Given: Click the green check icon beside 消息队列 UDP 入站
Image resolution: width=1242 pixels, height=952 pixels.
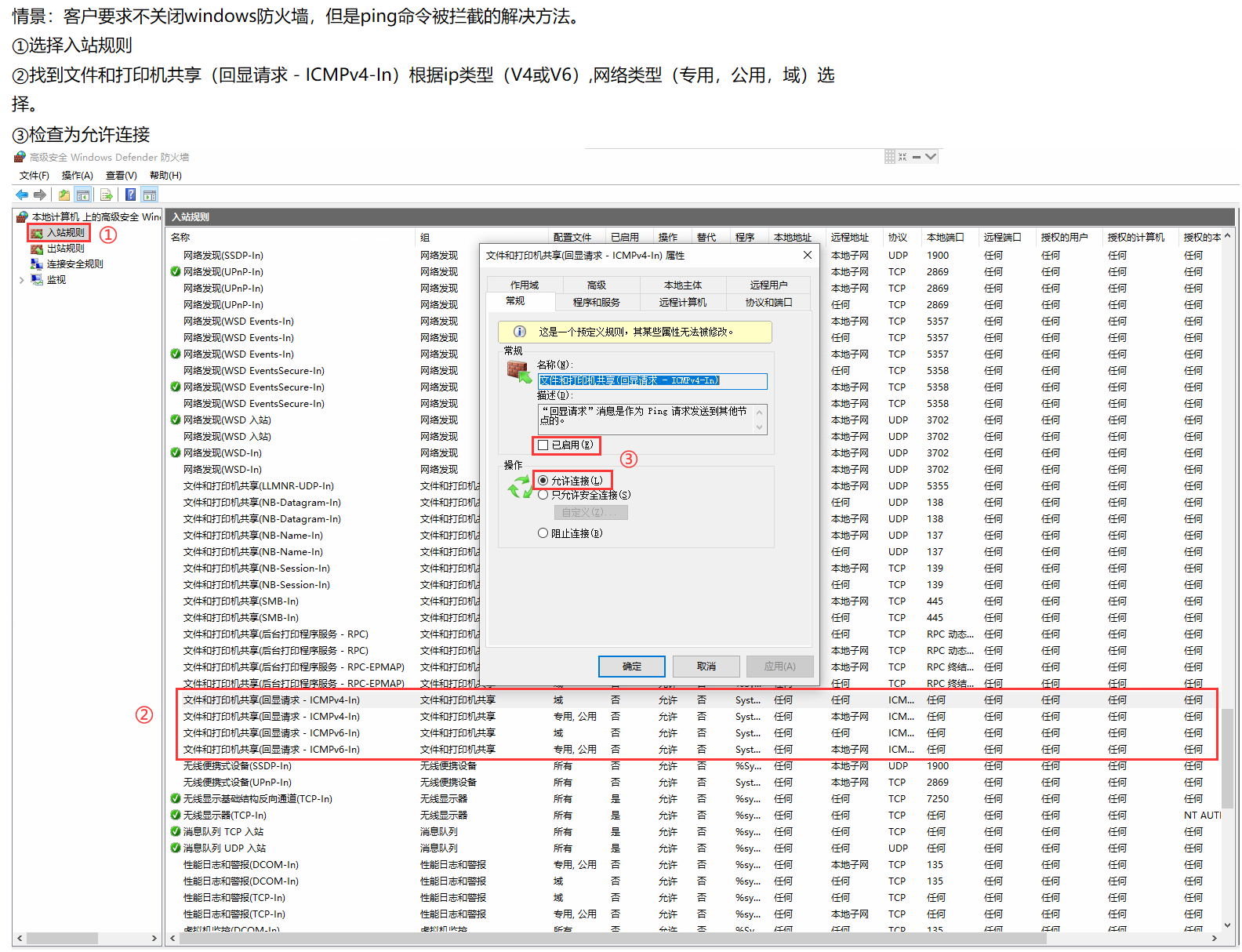Looking at the screenshot, I should pyautogui.click(x=176, y=848).
